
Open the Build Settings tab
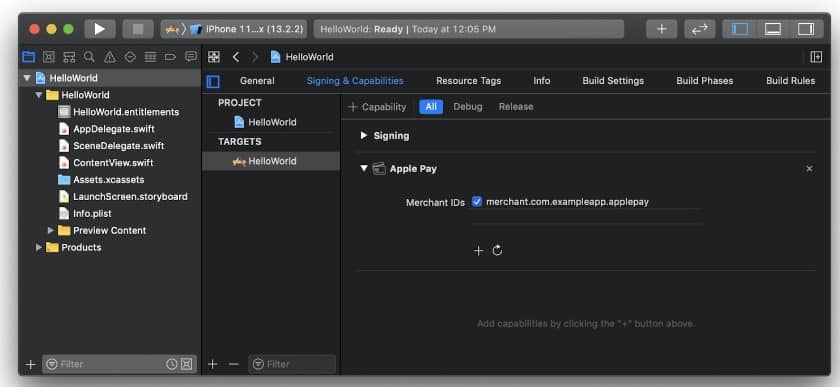tap(613, 81)
